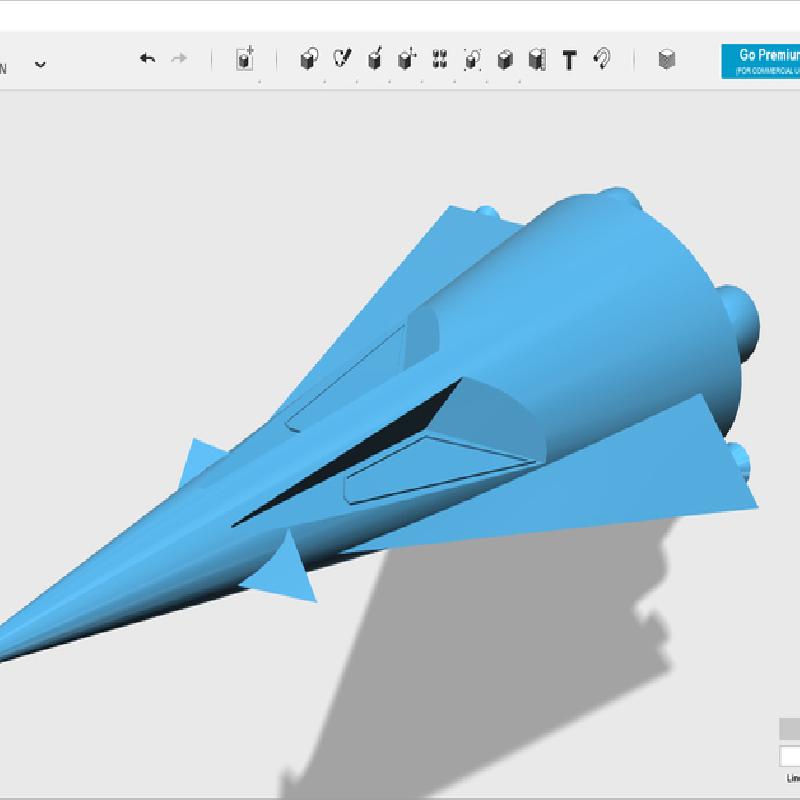Select the Sketch tool
This screenshot has width=800, height=800.
(342, 60)
